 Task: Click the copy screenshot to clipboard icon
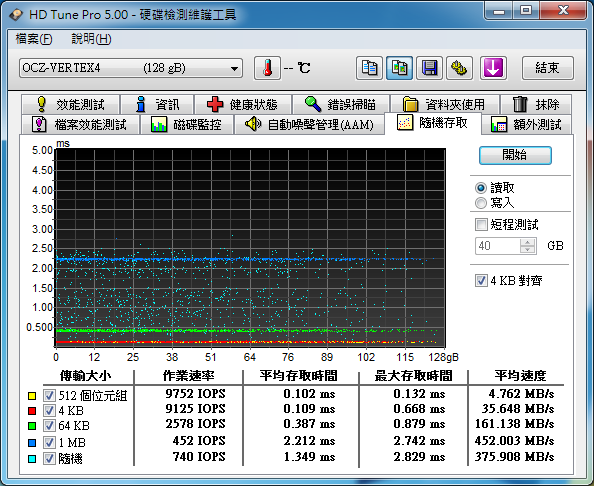[399, 68]
